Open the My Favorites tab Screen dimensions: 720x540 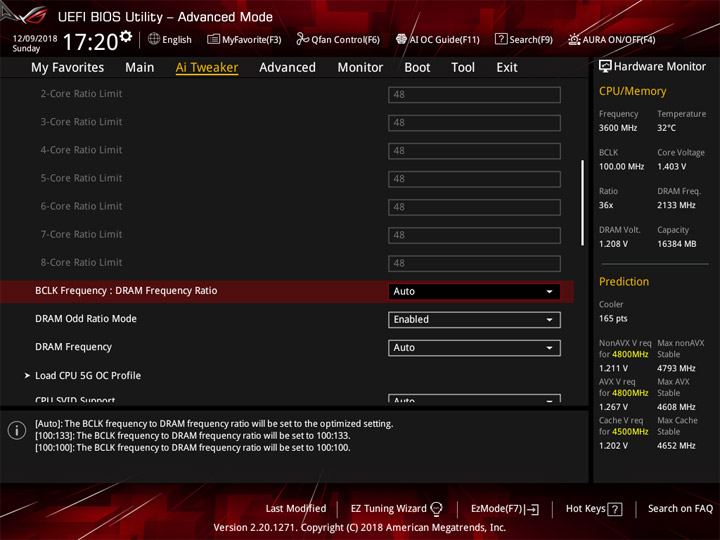click(68, 68)
